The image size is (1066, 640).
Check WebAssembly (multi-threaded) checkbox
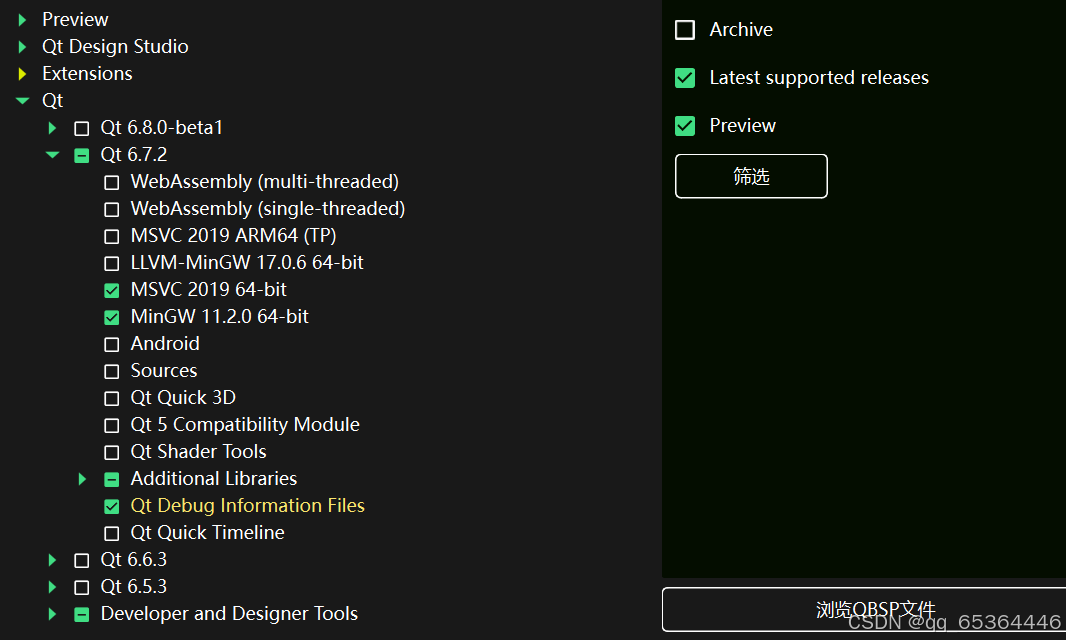(111, 182)
